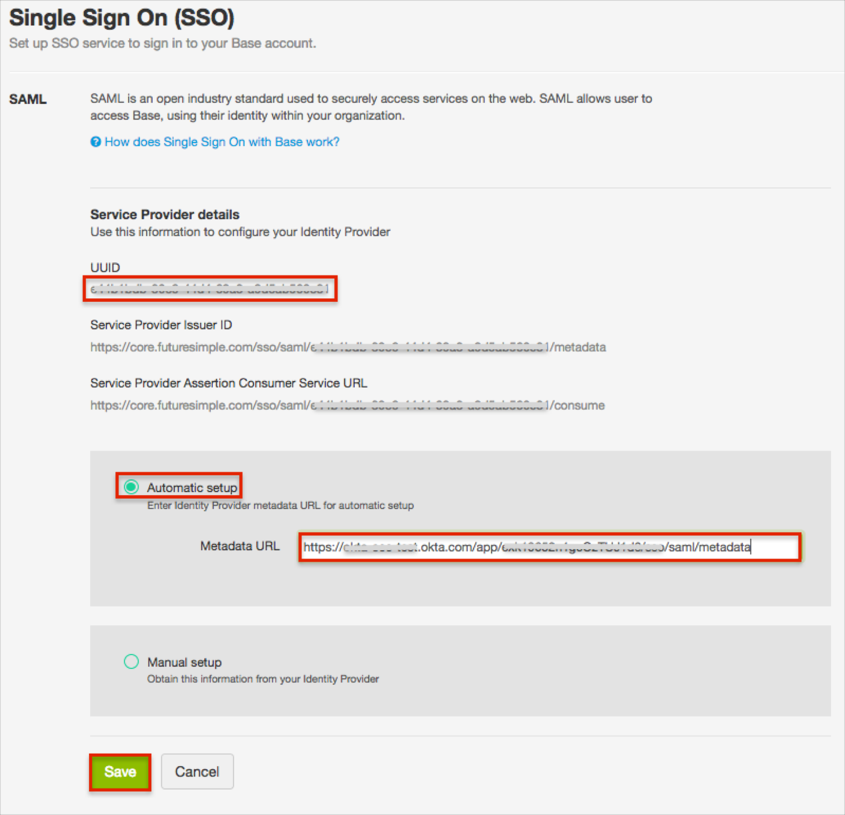Click the 'UUID' label text
Viewport: 845px width, 815px height.
[105, 270]
